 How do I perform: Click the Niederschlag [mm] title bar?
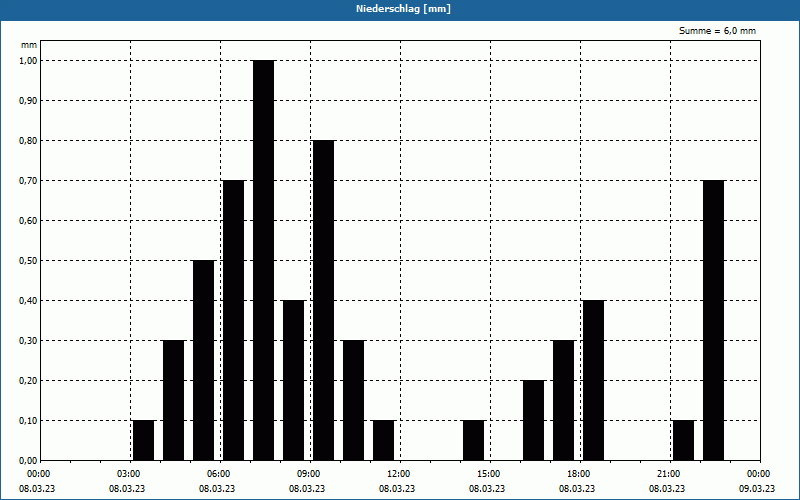point(400,9)
